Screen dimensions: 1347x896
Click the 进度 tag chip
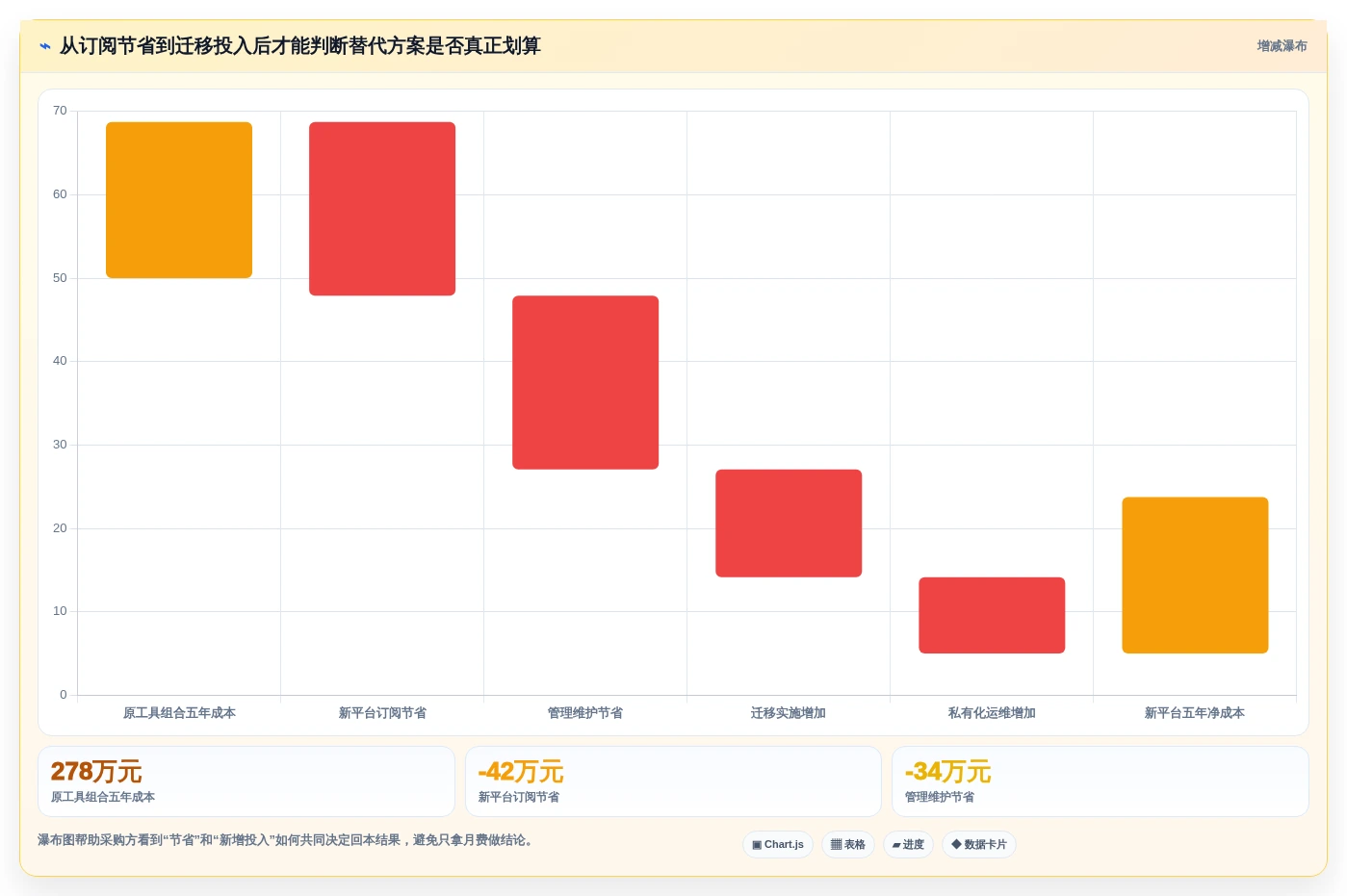click(x=908, y=845)
